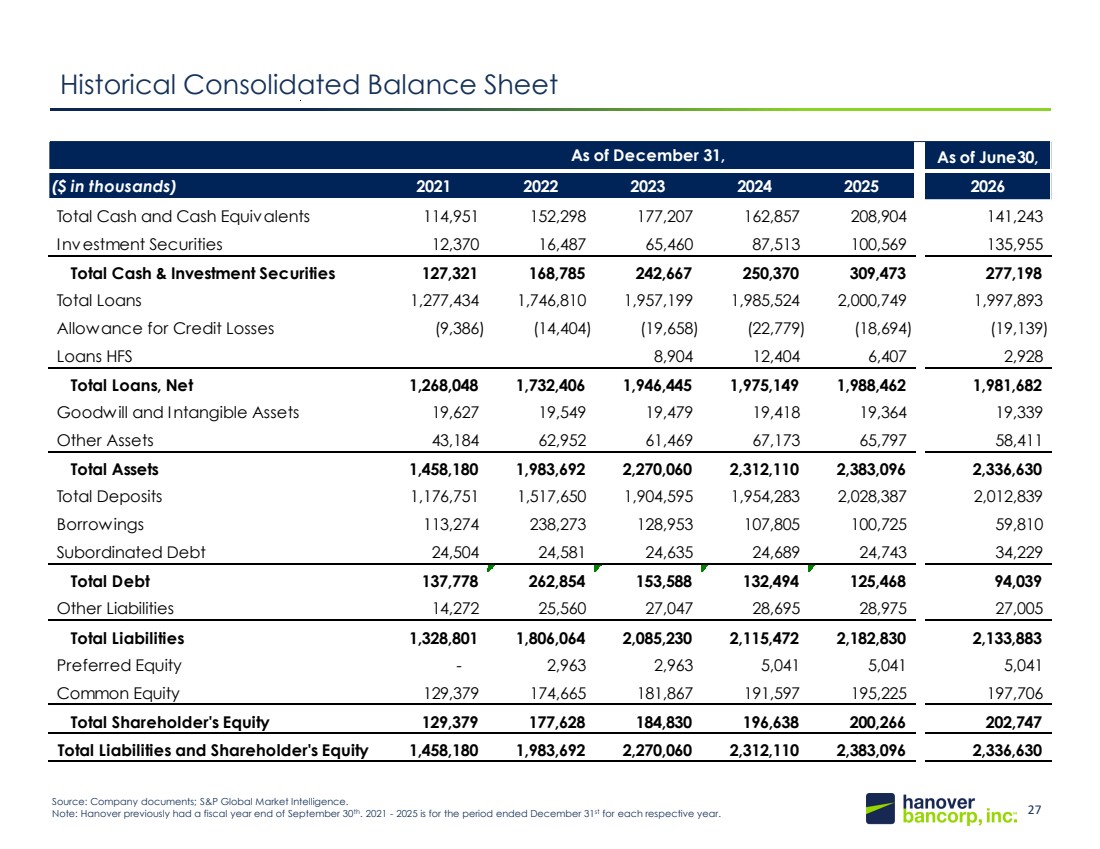
Task: Select the 'As of June30,' header
Action: point(987,158)
